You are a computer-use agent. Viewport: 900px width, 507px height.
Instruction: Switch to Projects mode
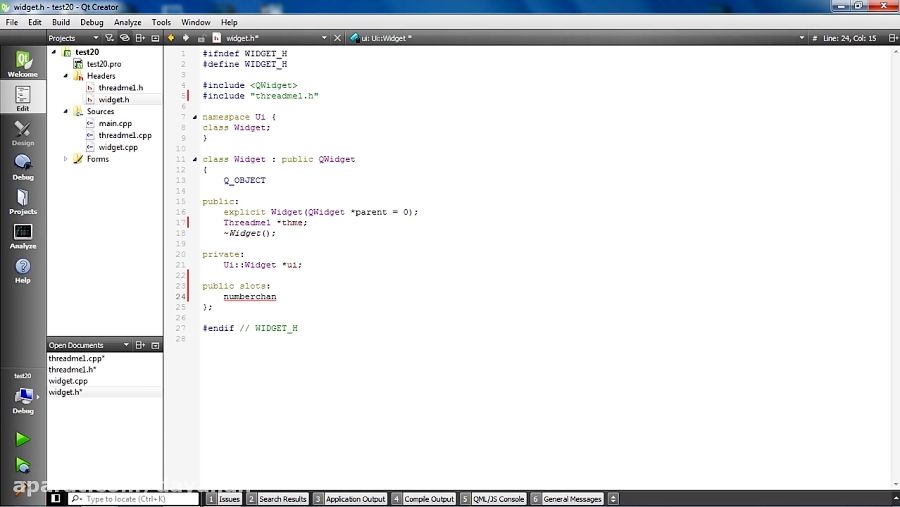(22, 201)
